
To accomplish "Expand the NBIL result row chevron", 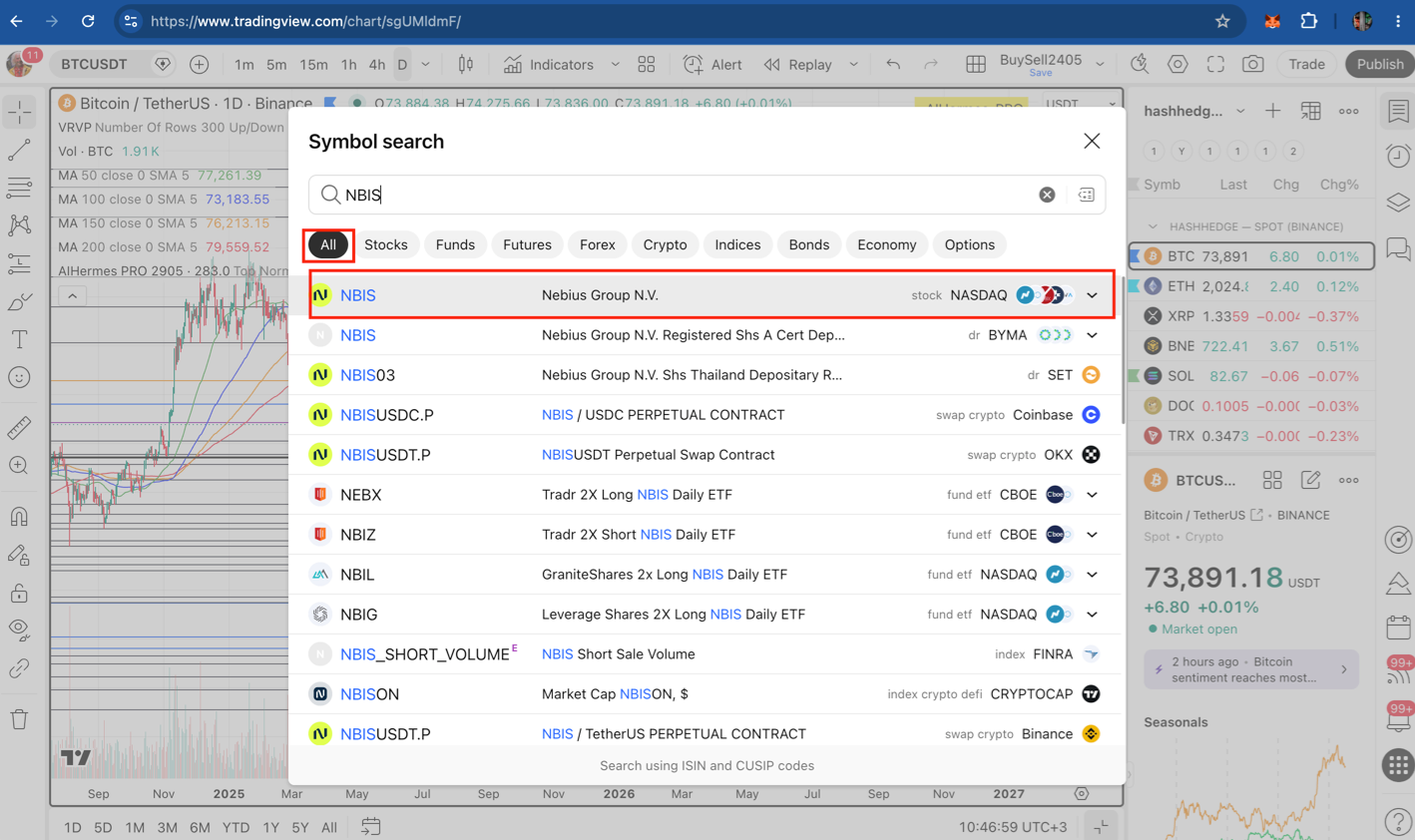I will [x=1093, y=575].
